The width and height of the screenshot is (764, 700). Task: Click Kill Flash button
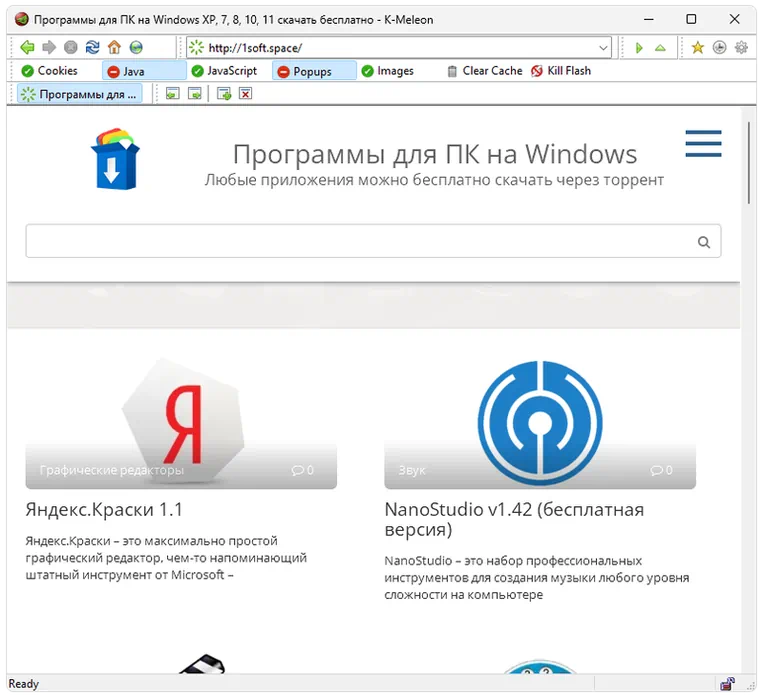pyautogui.click(x=561, y=71)
